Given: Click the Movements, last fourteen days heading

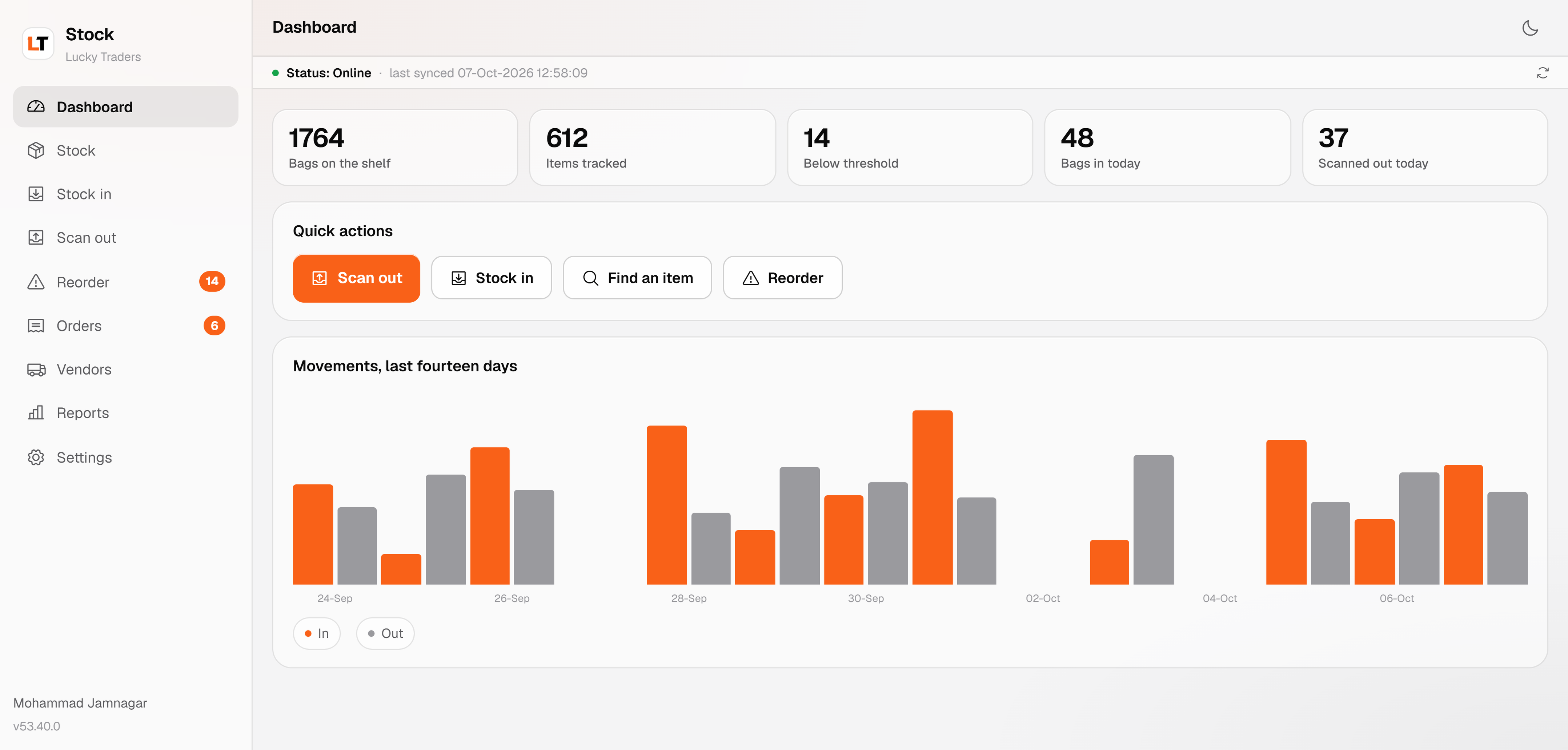Looking at the screenshot, I should tap(405, 366).
